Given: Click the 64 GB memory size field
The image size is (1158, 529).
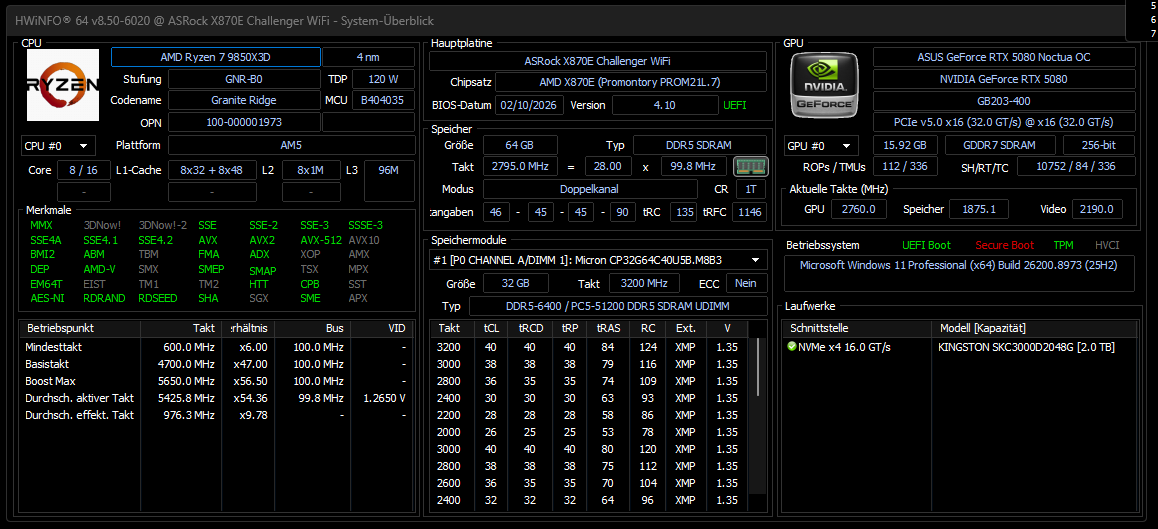Looking at the screenshot, I should coord(520,145).
